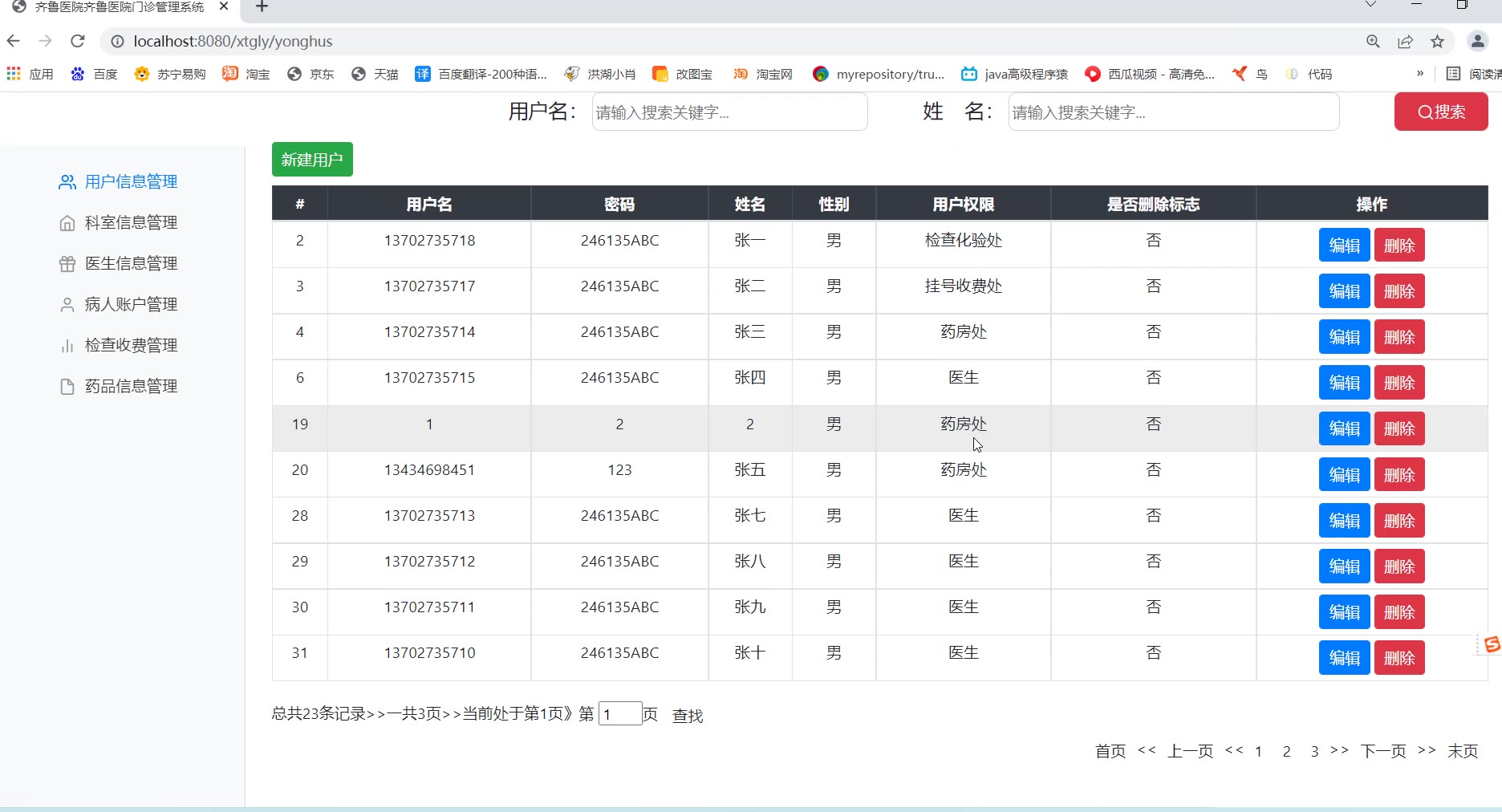Click the red 搜索 search button
Screen dimensions: 1502x812
pyautogui.click(x=1440, y=112)
